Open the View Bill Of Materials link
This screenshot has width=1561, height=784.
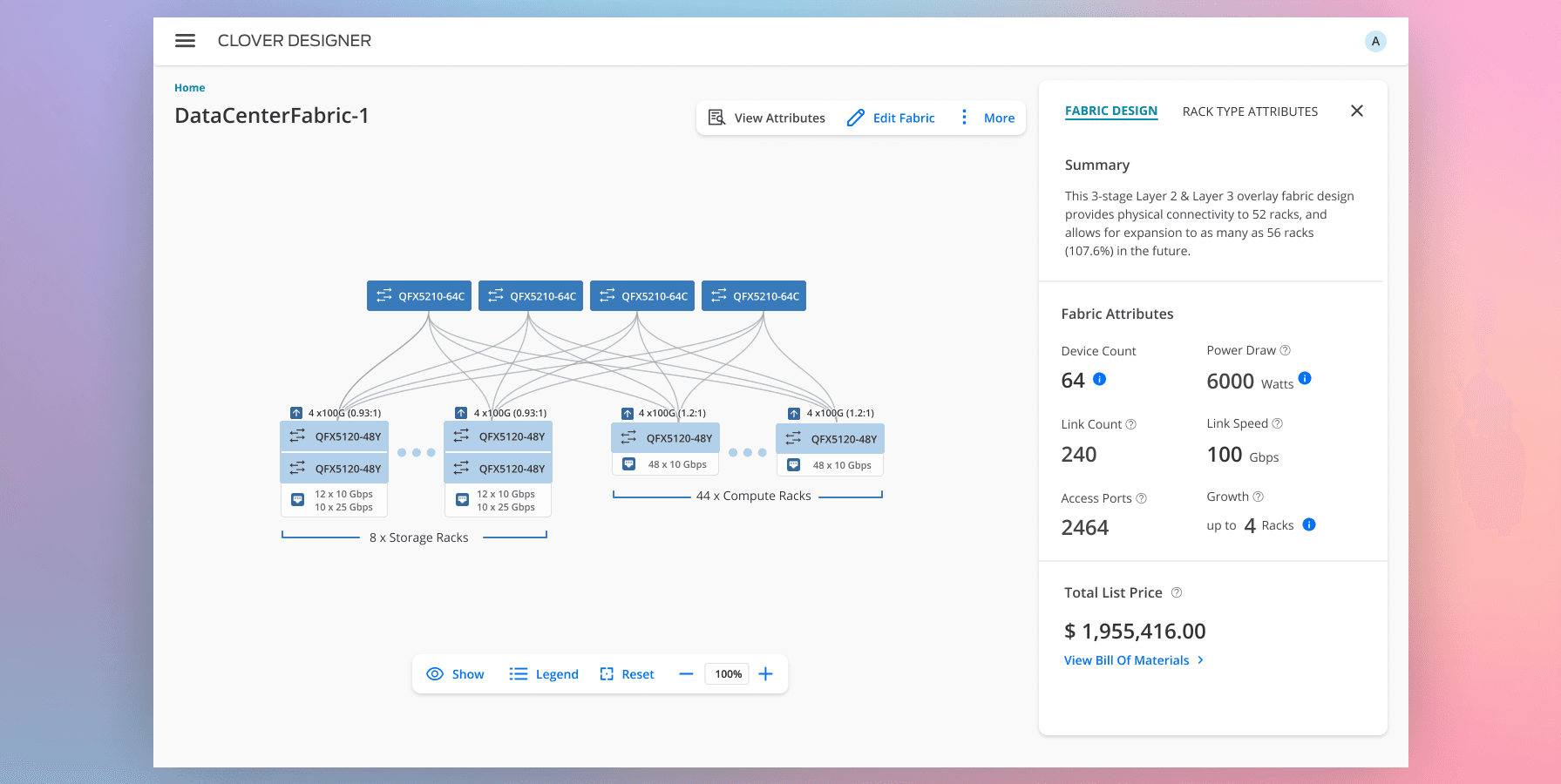pos(1134,660)
